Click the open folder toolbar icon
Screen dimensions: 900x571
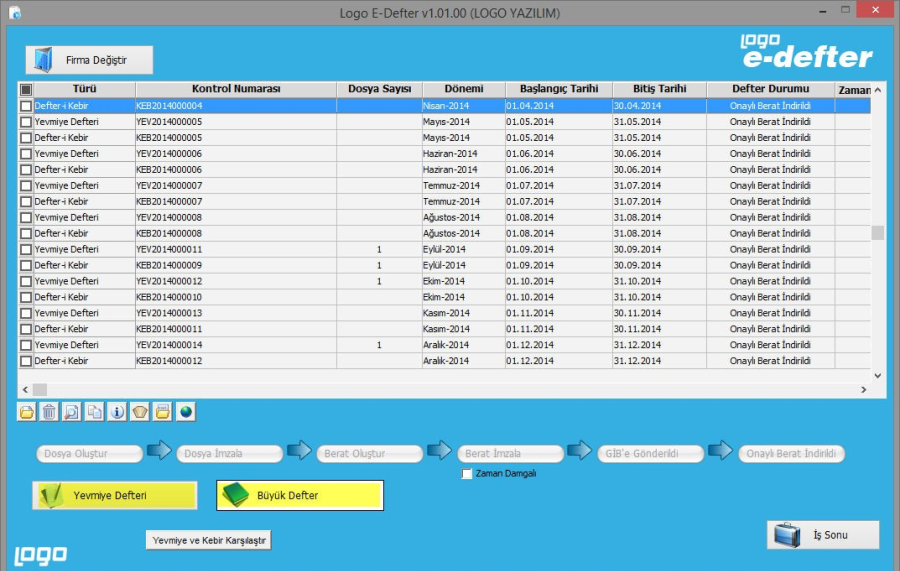pyautogui.click(x=26, y=412)
